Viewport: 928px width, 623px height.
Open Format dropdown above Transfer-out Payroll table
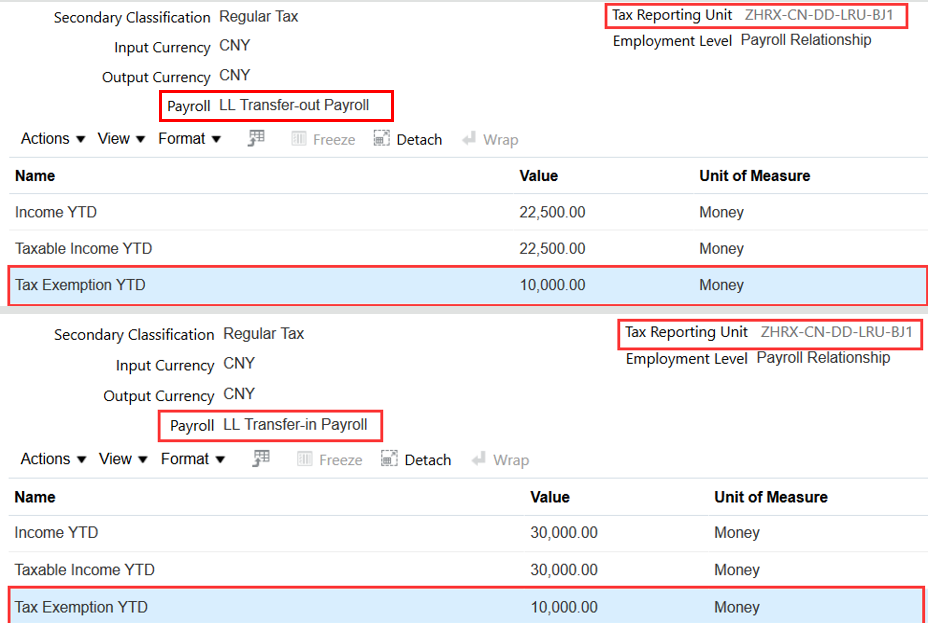(x=191, y=139)
